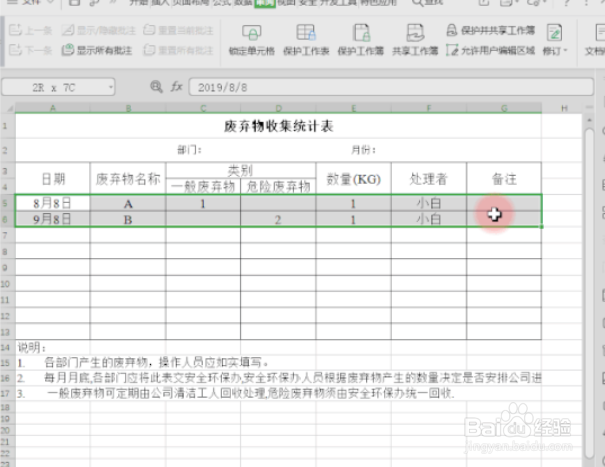Click the cell containing 9月8日

click(x=52, y=219)
